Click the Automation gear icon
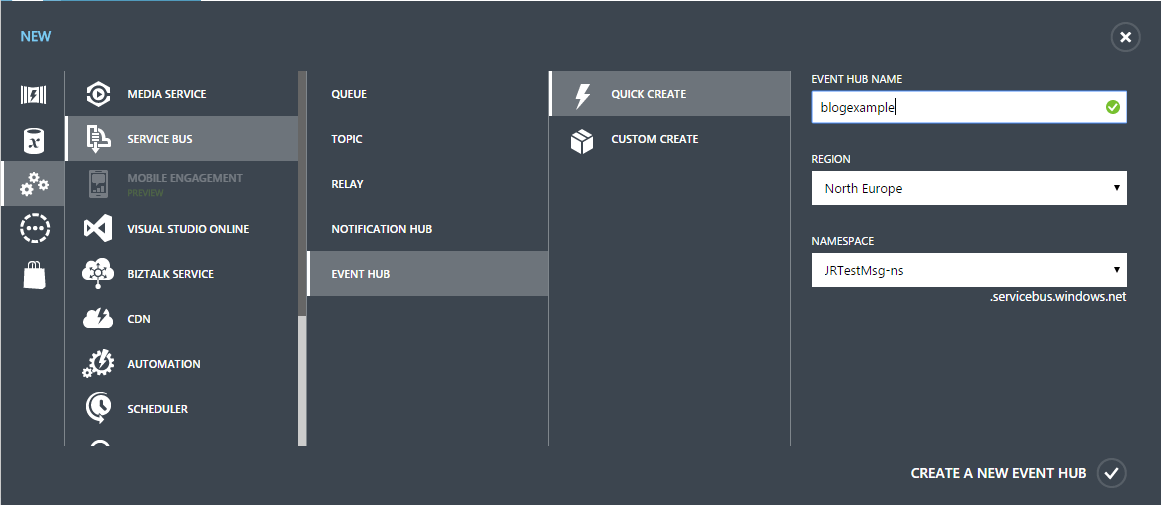1161x505 pixels. point(98,364)
